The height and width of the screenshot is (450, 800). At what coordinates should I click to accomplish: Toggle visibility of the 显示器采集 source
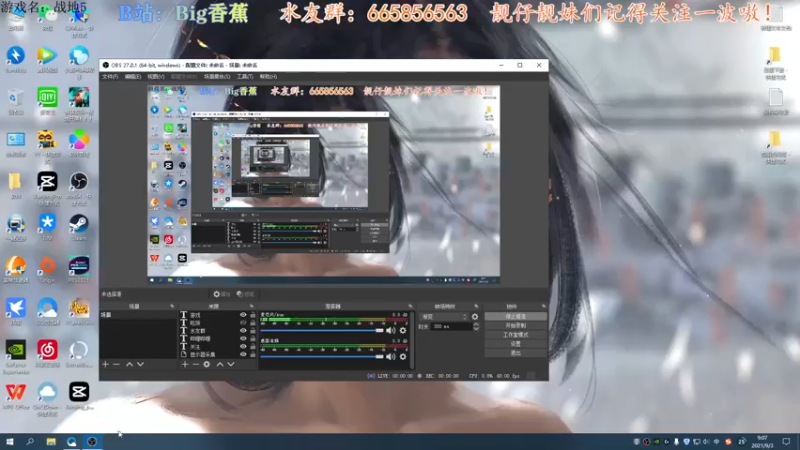(243, 354)
